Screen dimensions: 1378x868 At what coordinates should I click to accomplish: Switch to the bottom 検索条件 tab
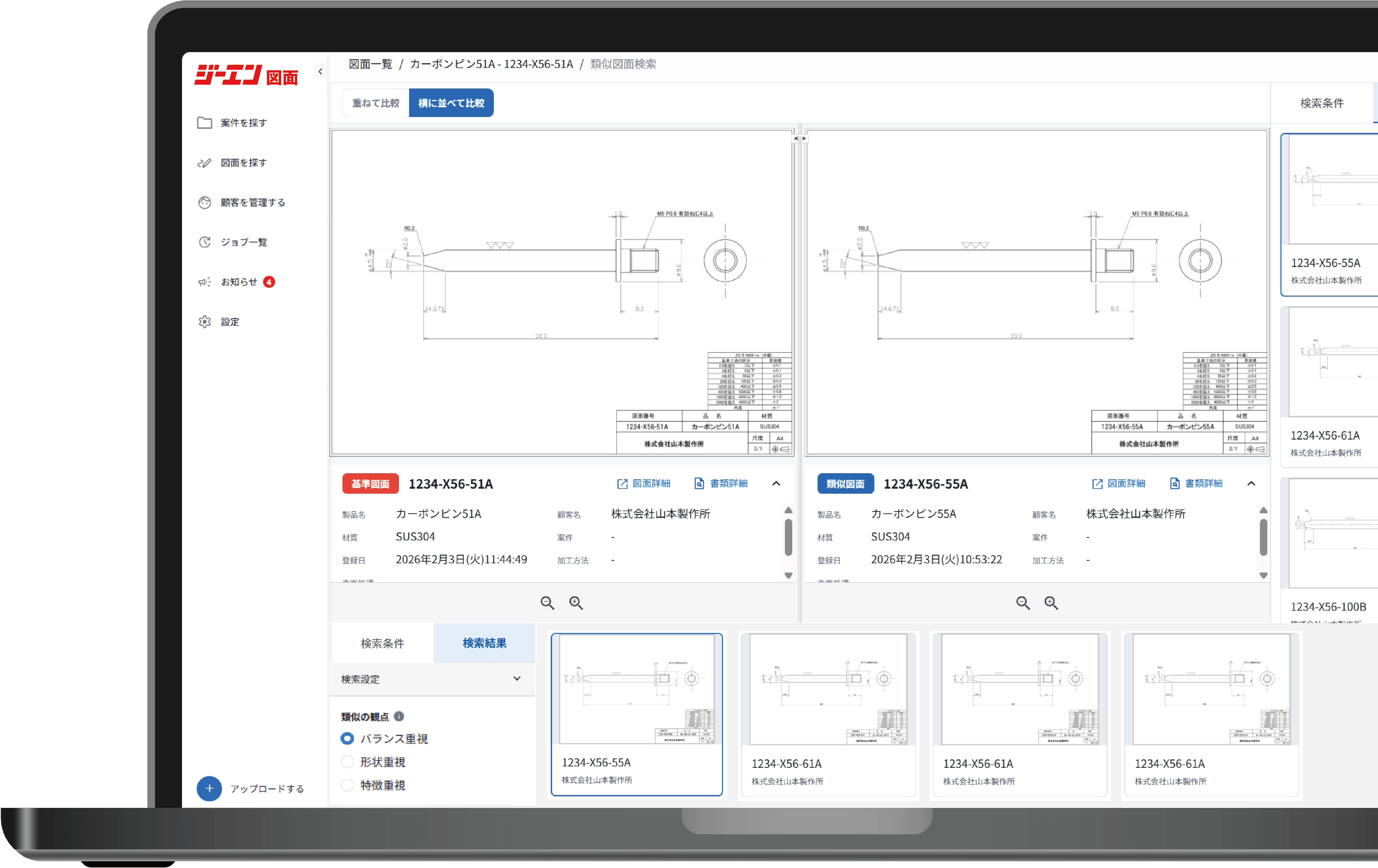point(382,643)
